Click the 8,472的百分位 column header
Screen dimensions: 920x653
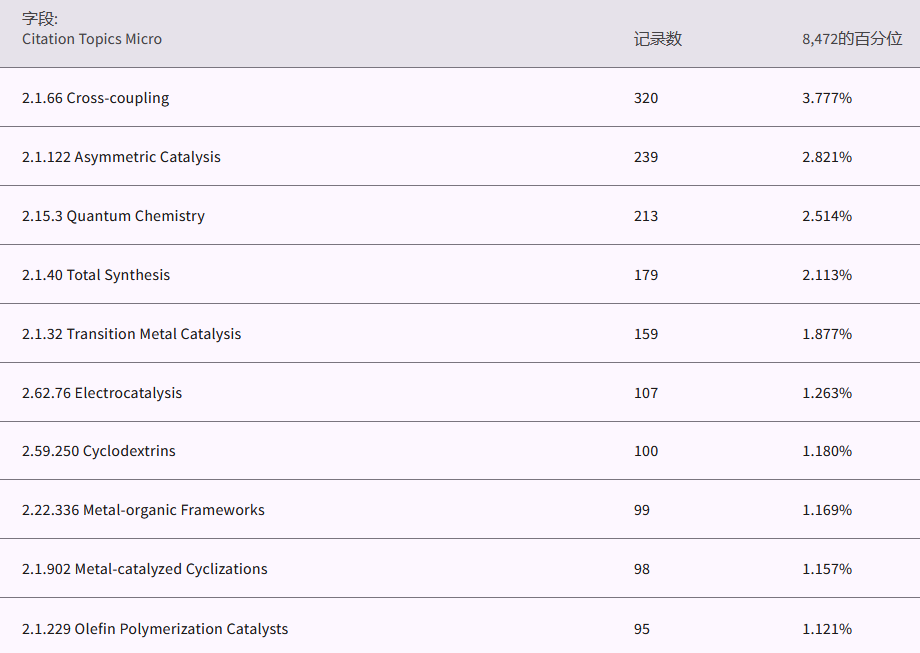coord(852,39)
